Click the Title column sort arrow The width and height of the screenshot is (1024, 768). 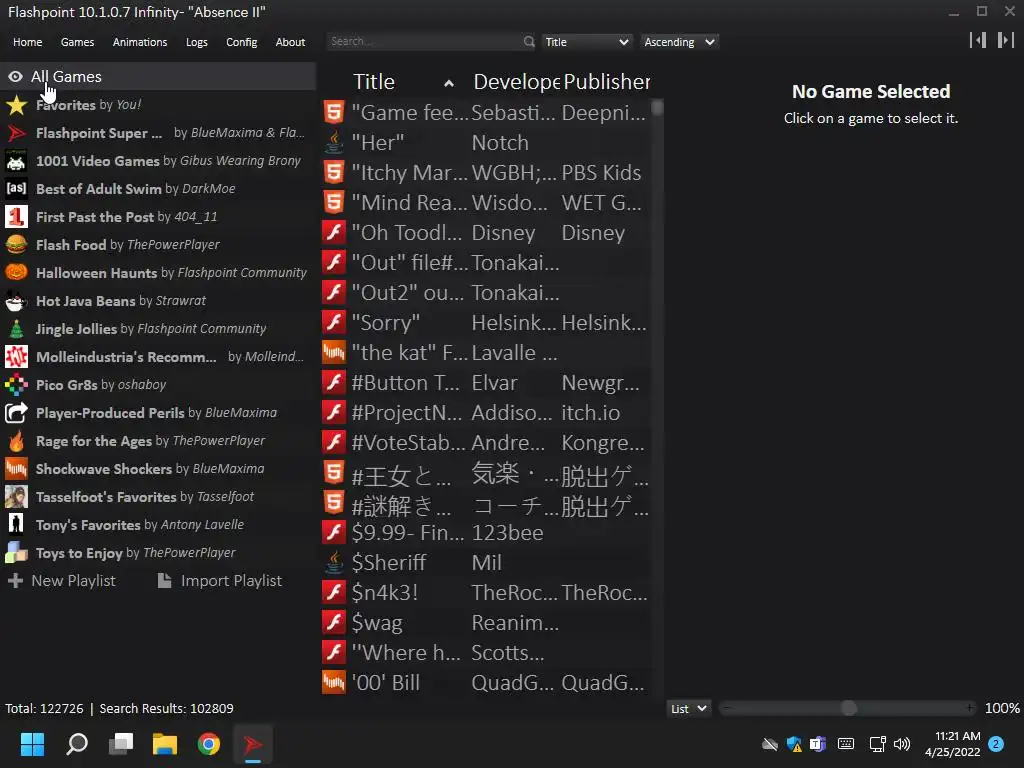(x=449, y=83)
